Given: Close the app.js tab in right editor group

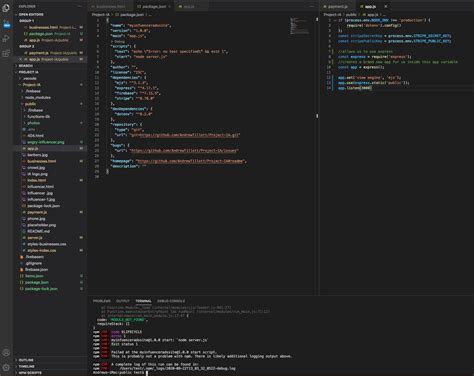Looking at the screenshot, I should click(x=386, y=6).
